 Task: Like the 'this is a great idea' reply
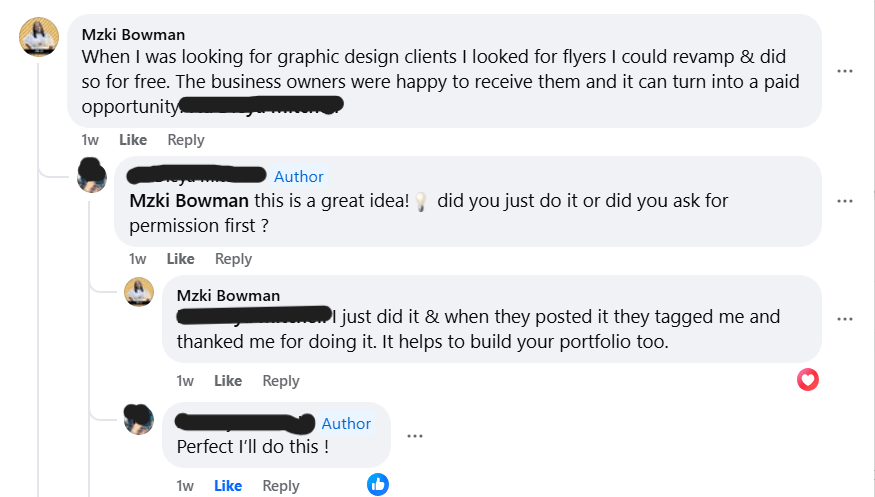(180, 259)
